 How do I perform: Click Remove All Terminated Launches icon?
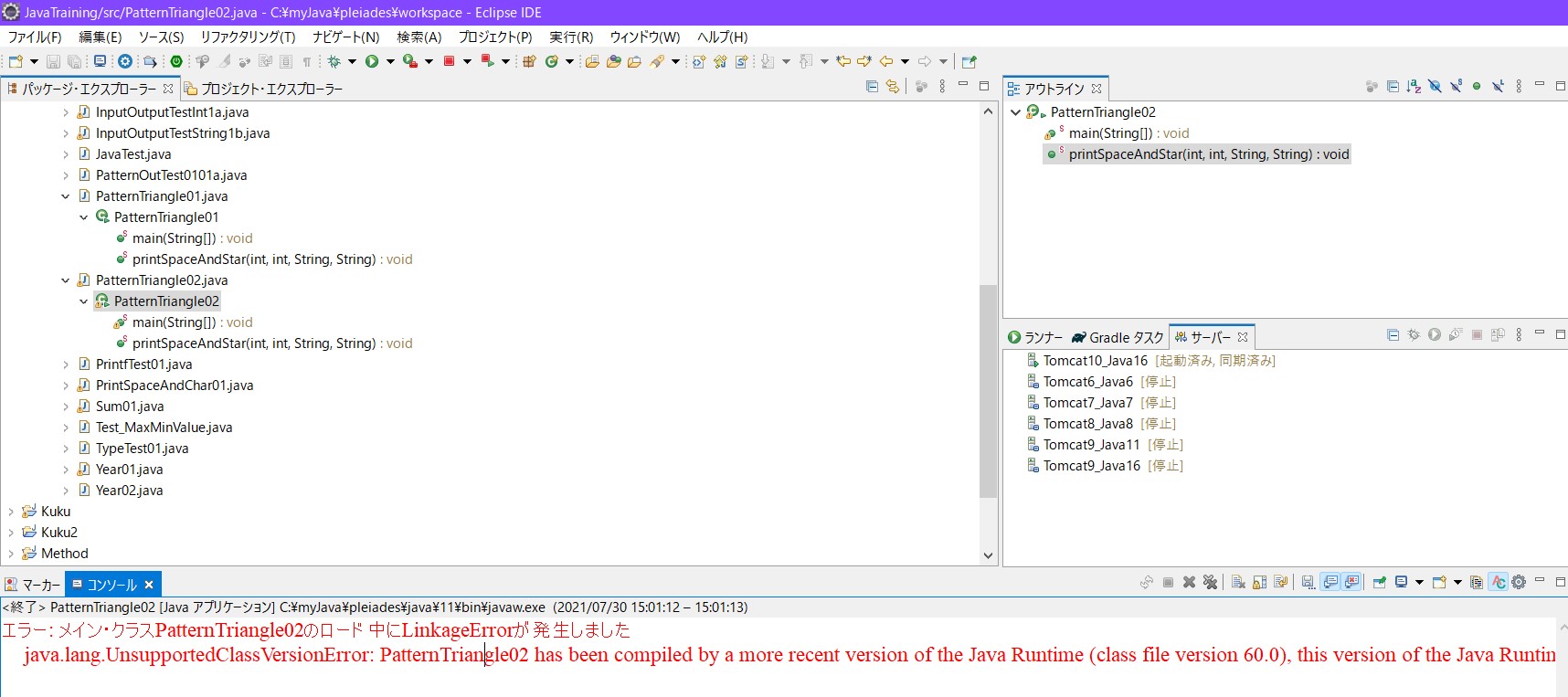click(x=1210, y=582)
